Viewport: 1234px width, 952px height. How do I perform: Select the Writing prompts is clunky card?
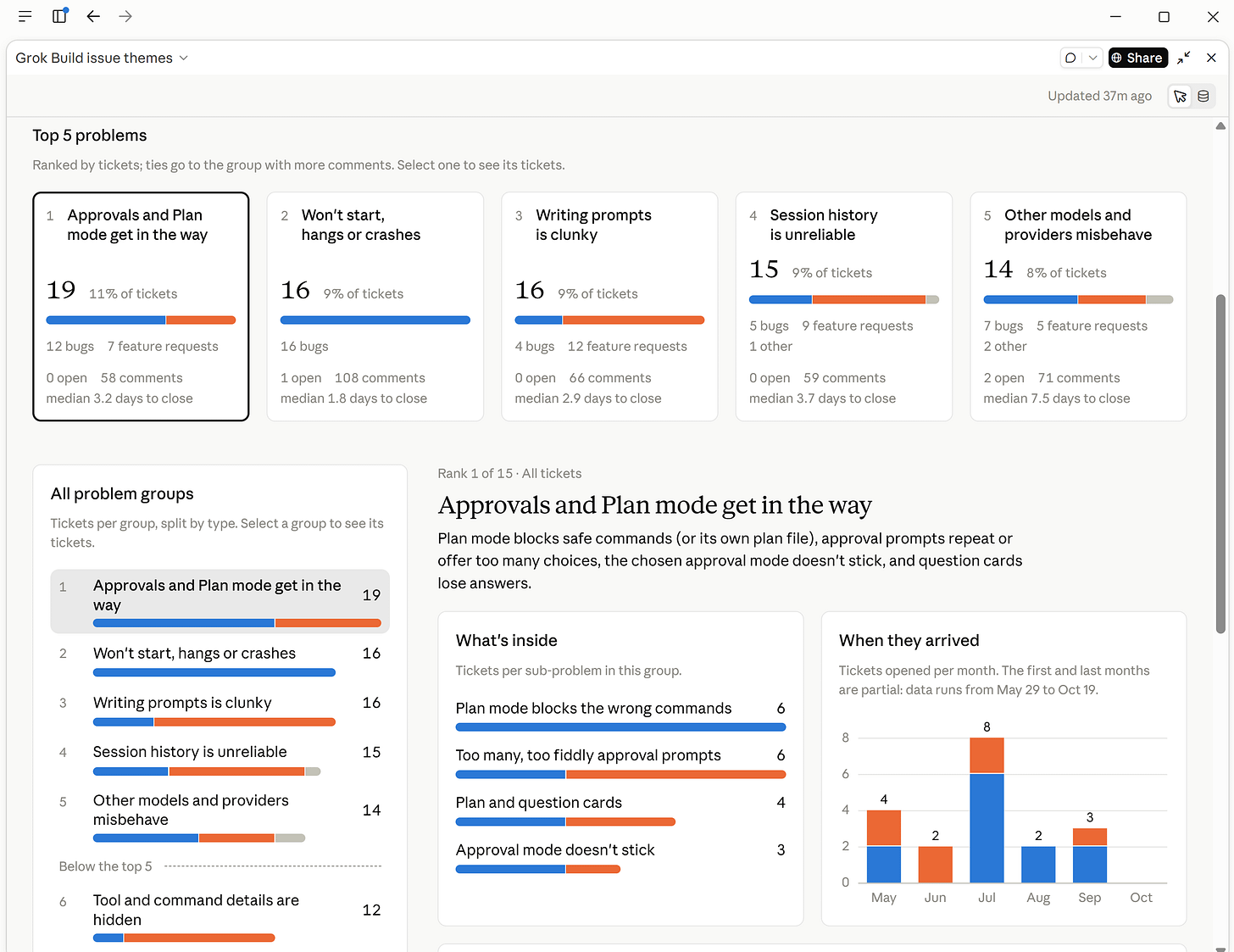(x=609, y=306)
